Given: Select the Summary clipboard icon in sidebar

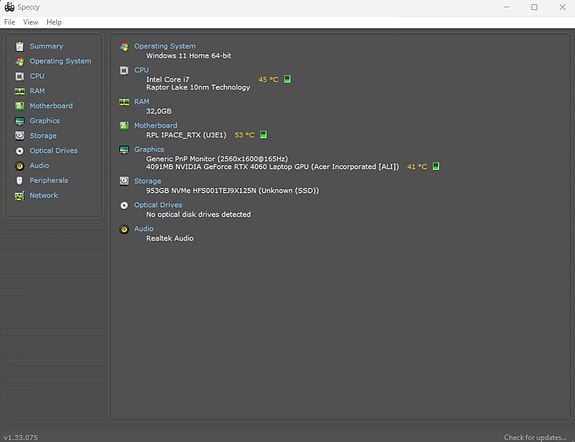Looking at the screenshot, I should (x=19, y=46).
